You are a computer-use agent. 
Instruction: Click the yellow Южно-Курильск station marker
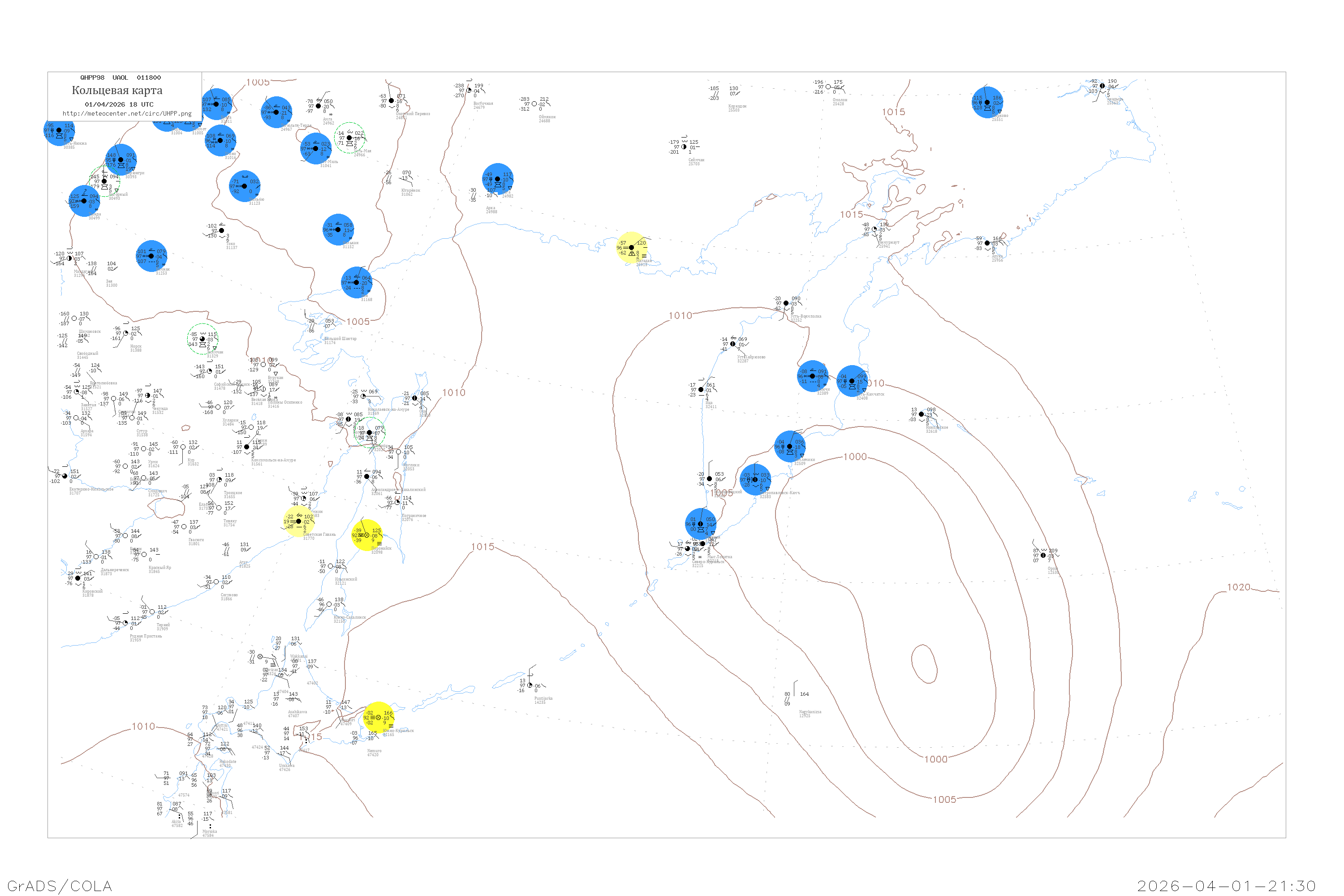378,718
